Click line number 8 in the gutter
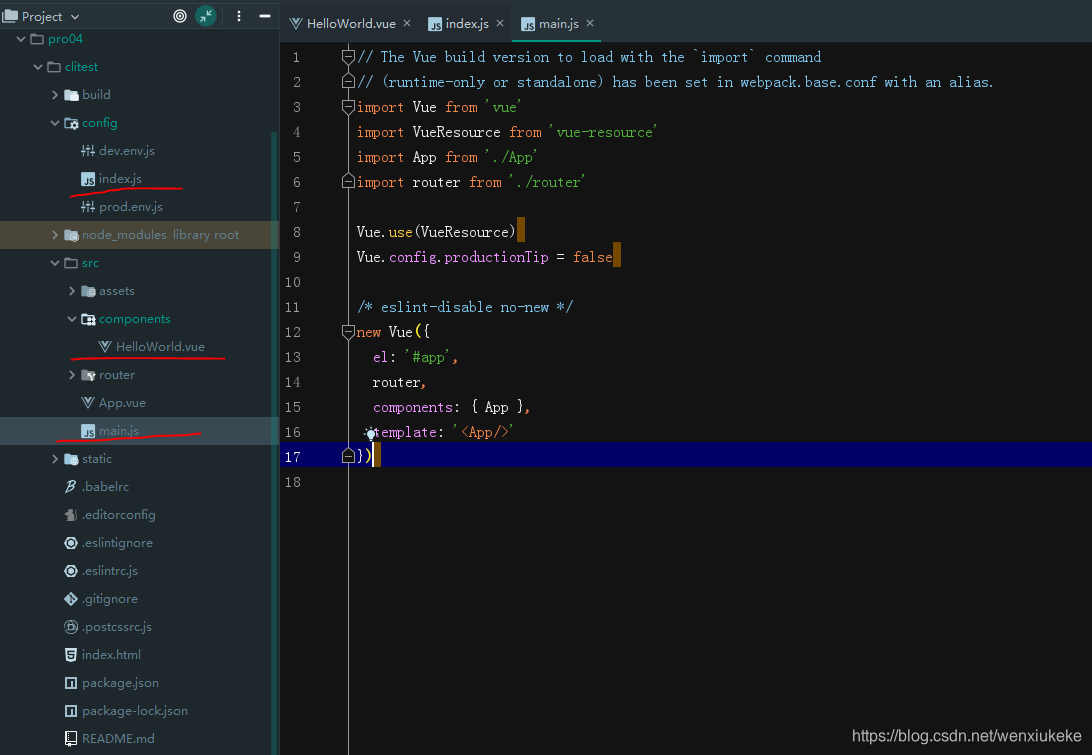The height and width of the screenshot is (755, 1092). (x=297, y=232)
